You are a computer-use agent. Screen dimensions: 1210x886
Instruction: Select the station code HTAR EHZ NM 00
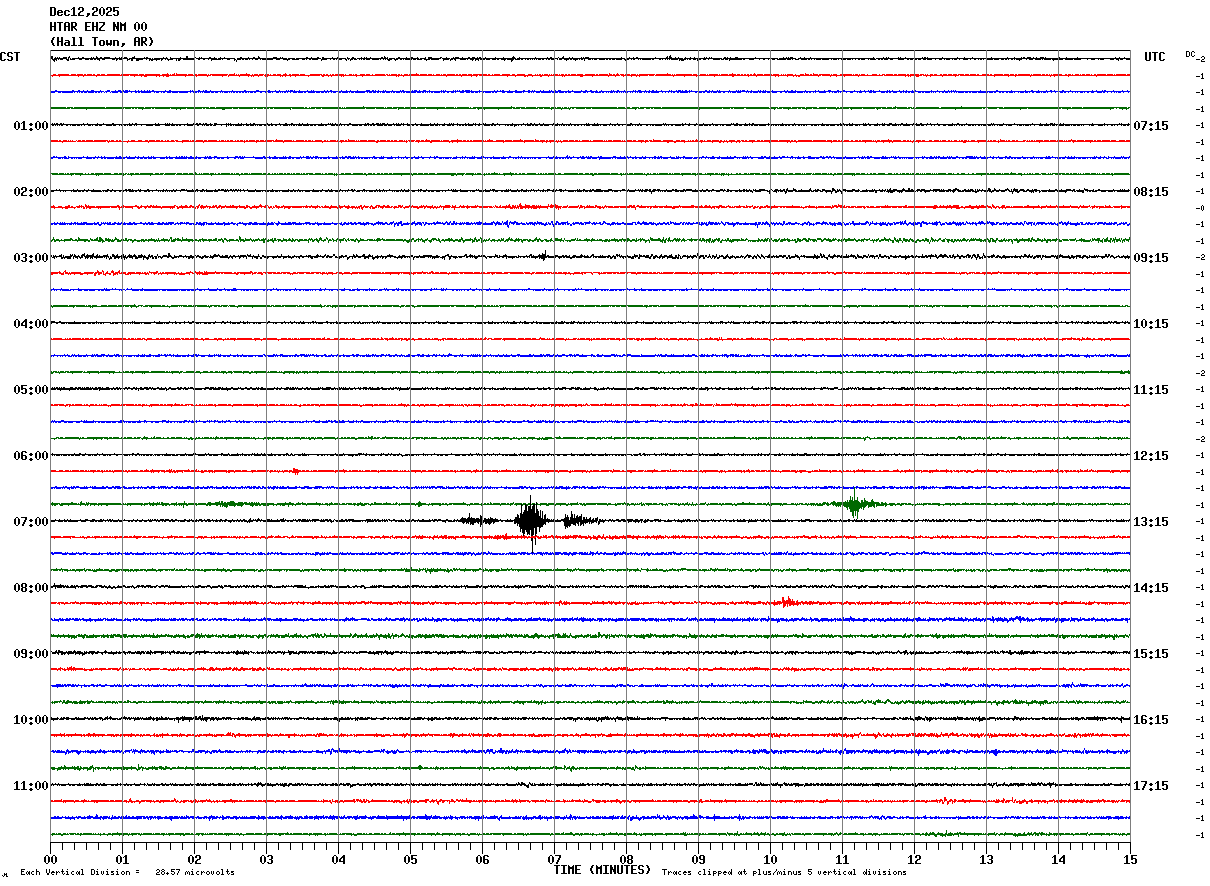click(98, 27)
